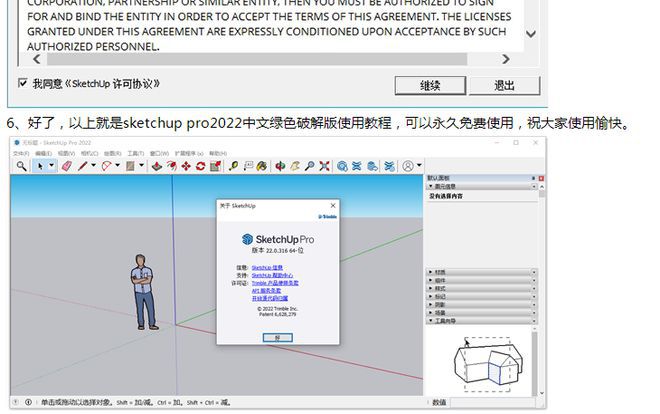Screen dimensions: 660x414
Task: Open the SketchUp 信息 link
Action: [267, 268]
